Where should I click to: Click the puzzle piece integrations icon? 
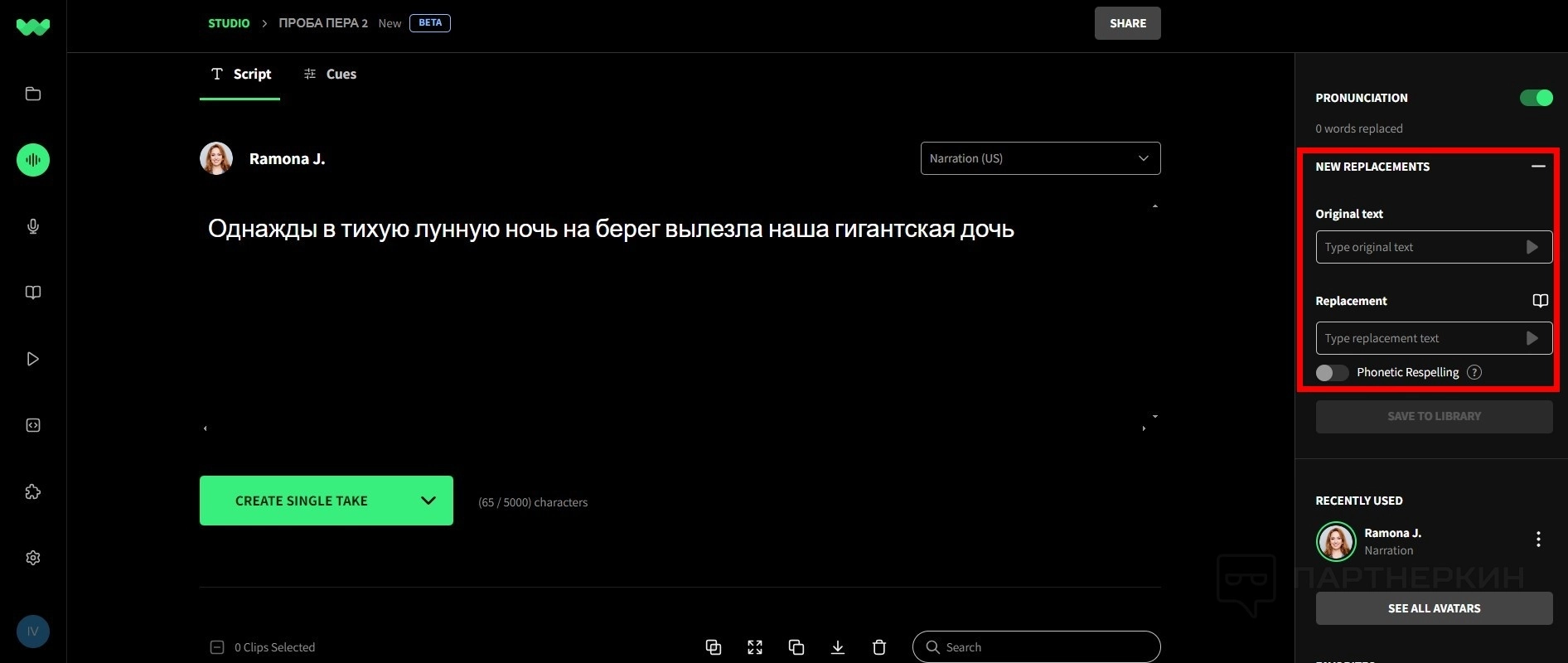click(33, 491)
